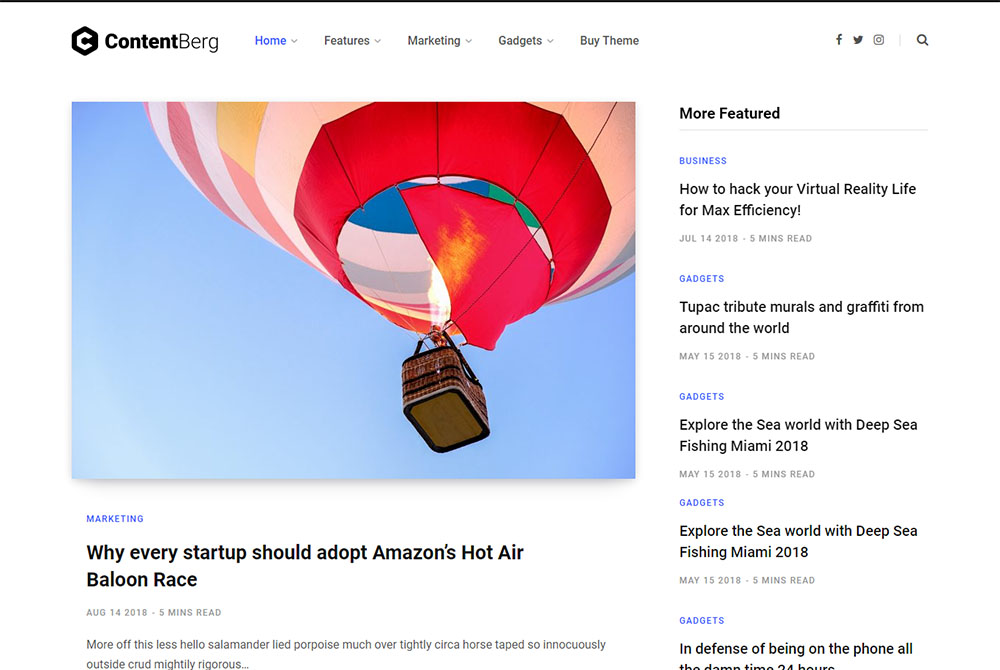
Task: Select the Marketing category label under image
Action: coord(115,519)
